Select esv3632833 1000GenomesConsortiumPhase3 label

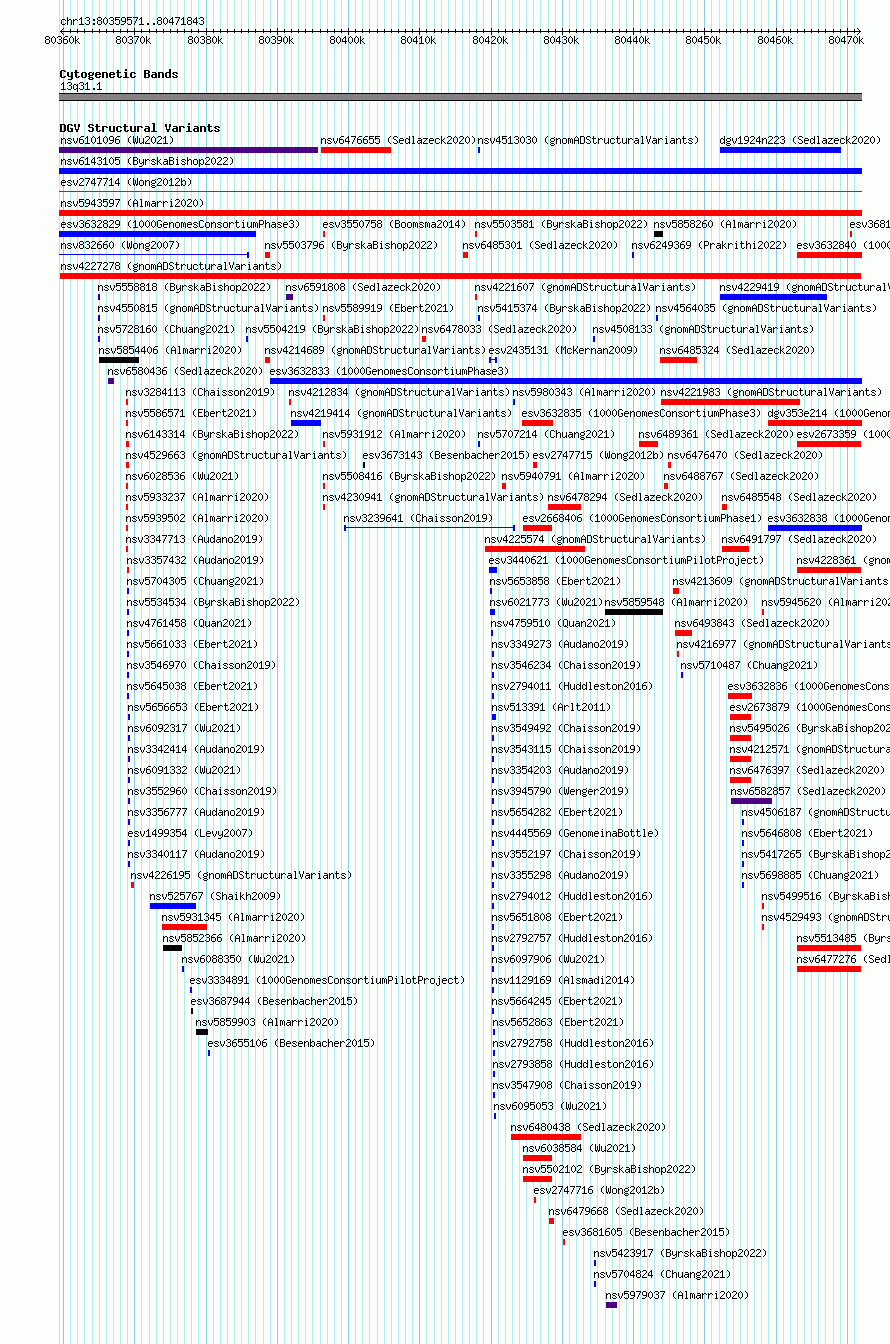[389, 371]
